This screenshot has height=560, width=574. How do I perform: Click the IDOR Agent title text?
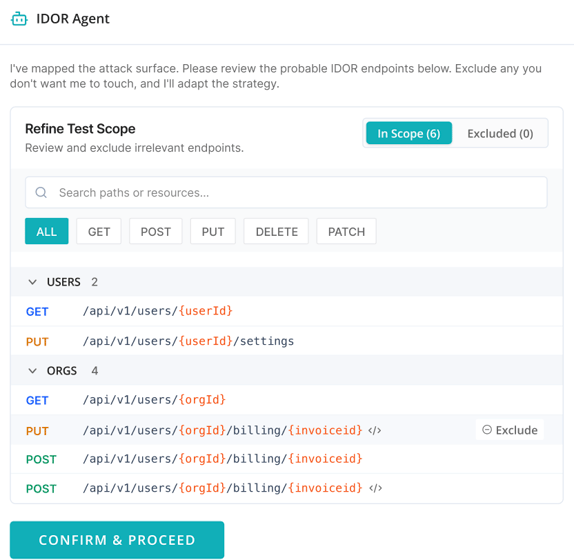click(72, 19)
